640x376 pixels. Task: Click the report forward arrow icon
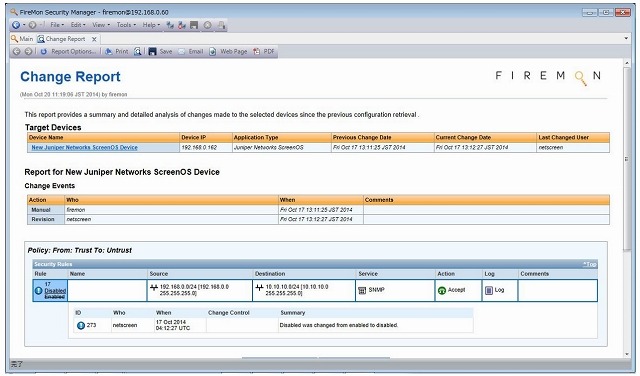(28, 51)
